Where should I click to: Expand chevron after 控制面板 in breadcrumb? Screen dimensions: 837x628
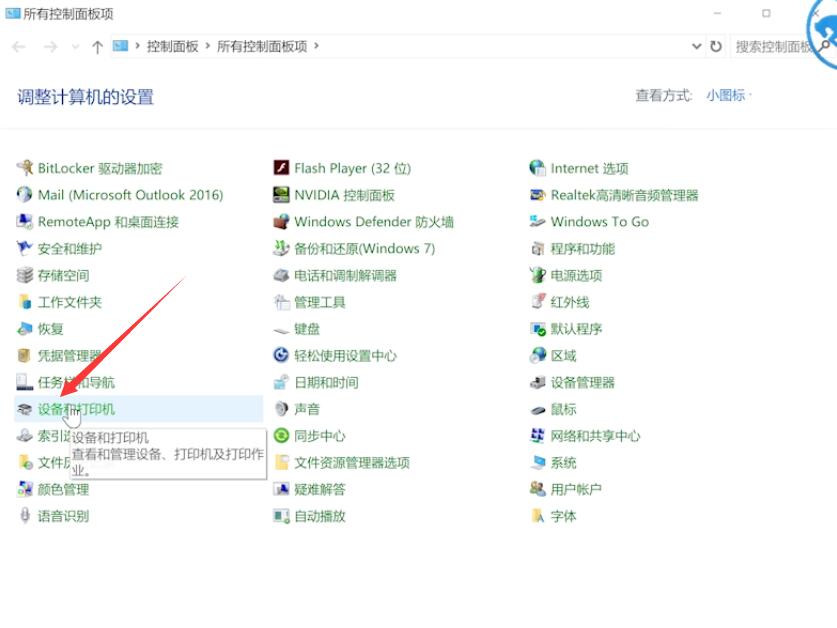coord(208,46)
